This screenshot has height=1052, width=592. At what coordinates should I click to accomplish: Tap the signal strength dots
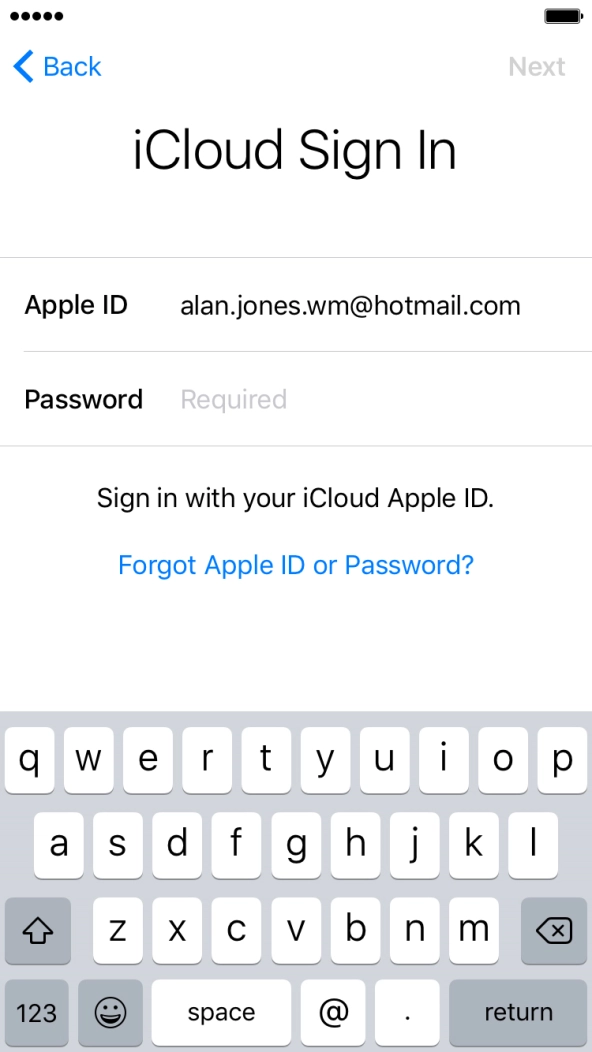pyautogui.click(x=37, y=16)
